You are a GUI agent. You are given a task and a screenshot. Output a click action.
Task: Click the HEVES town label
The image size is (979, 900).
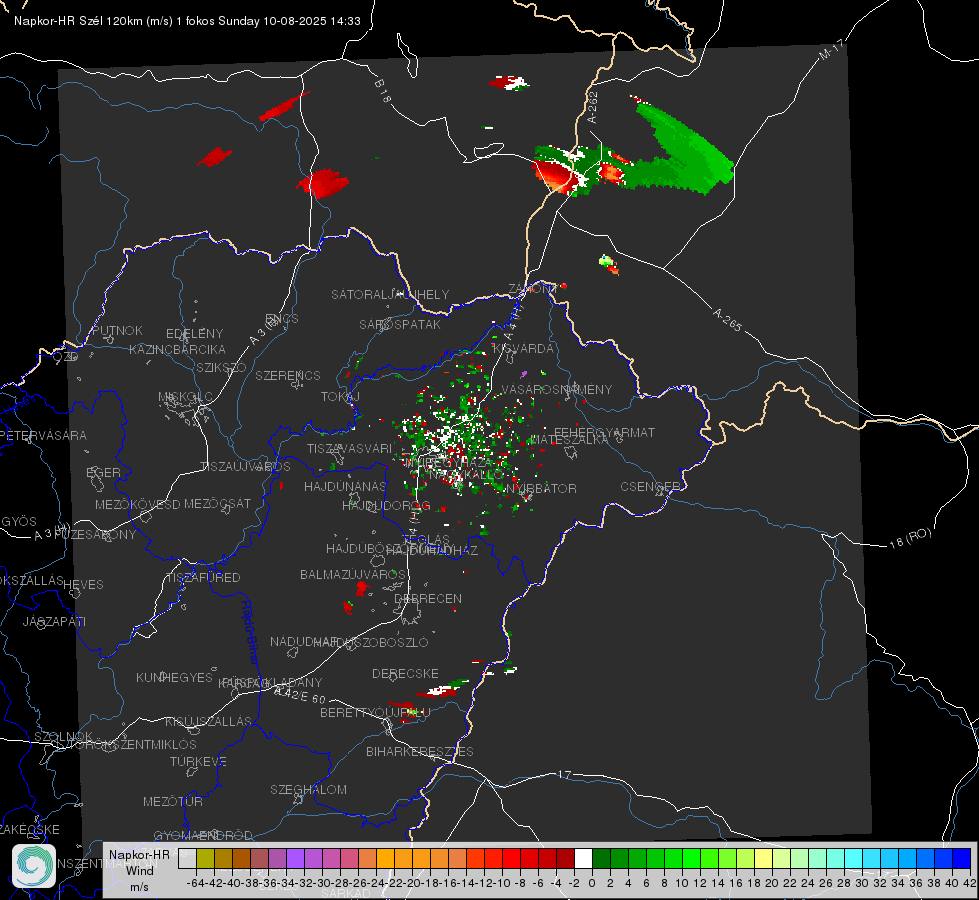(x=83, y=585)
